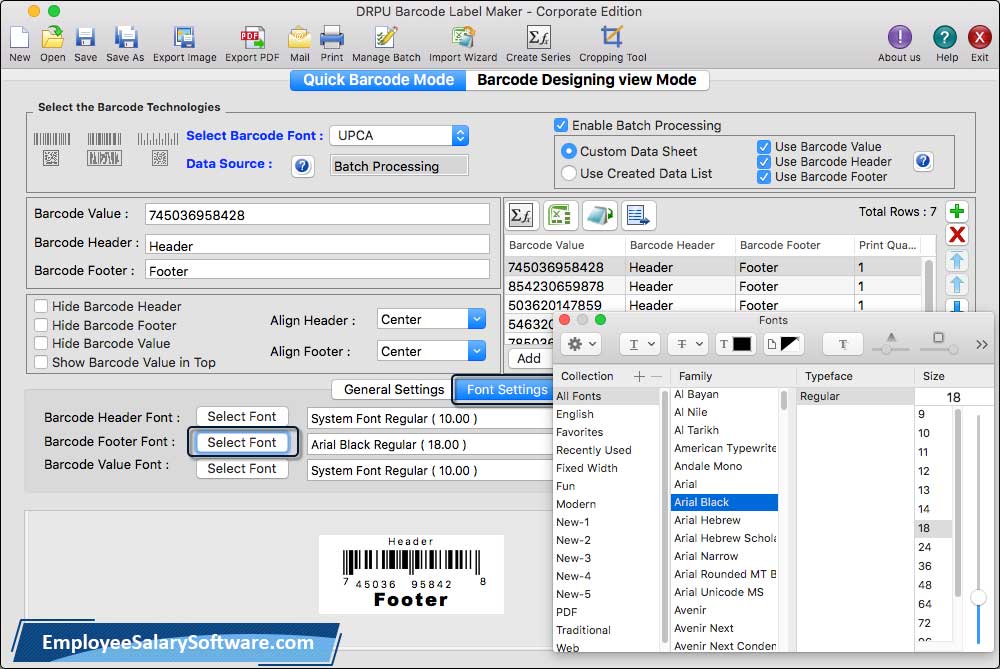Viewport: 1000px width, 669px height.
Task: Toggle Use Barcode Footer checkbox
Action: point(763,177)
